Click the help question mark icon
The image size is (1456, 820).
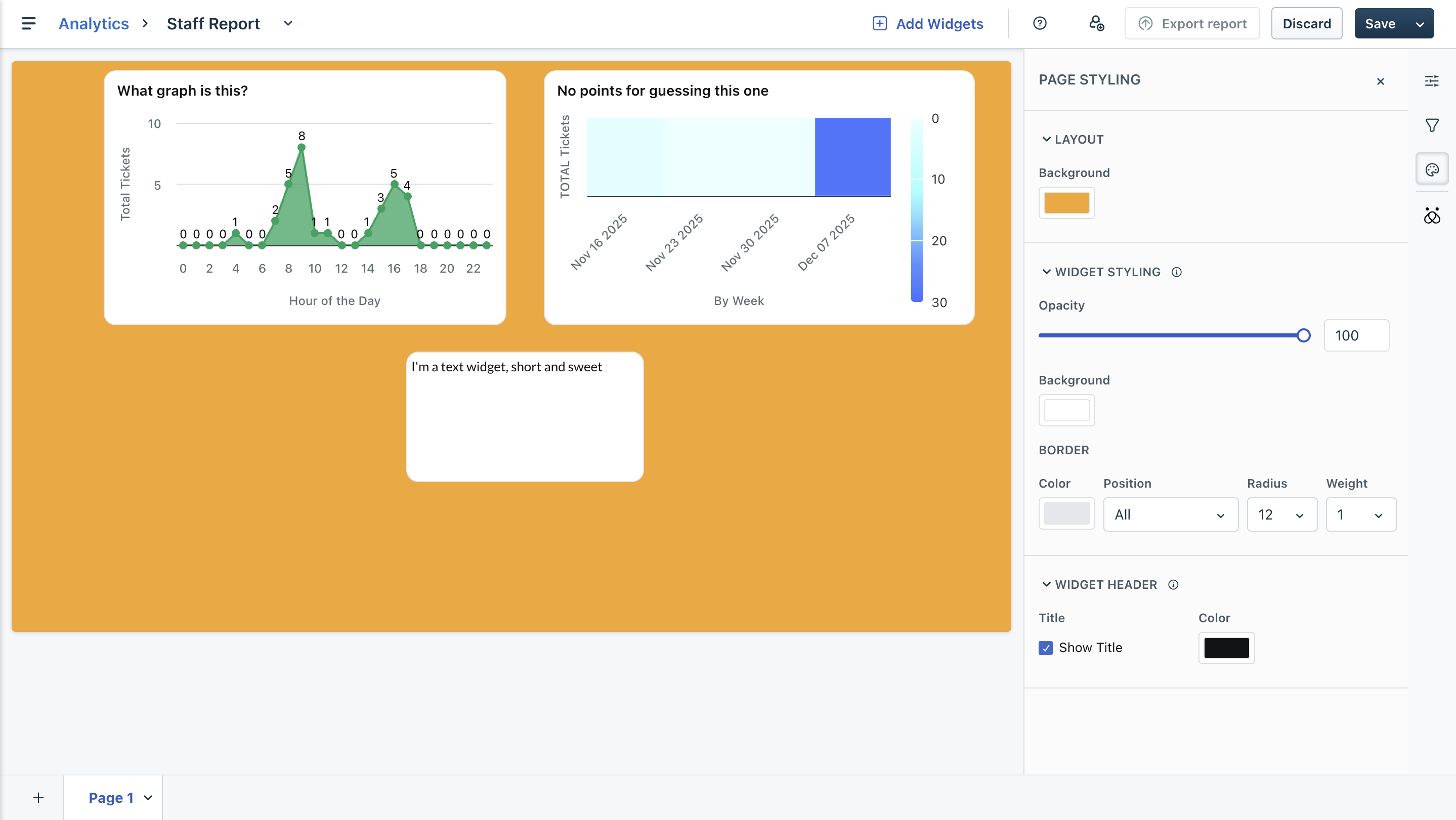tap(1040, 23)
